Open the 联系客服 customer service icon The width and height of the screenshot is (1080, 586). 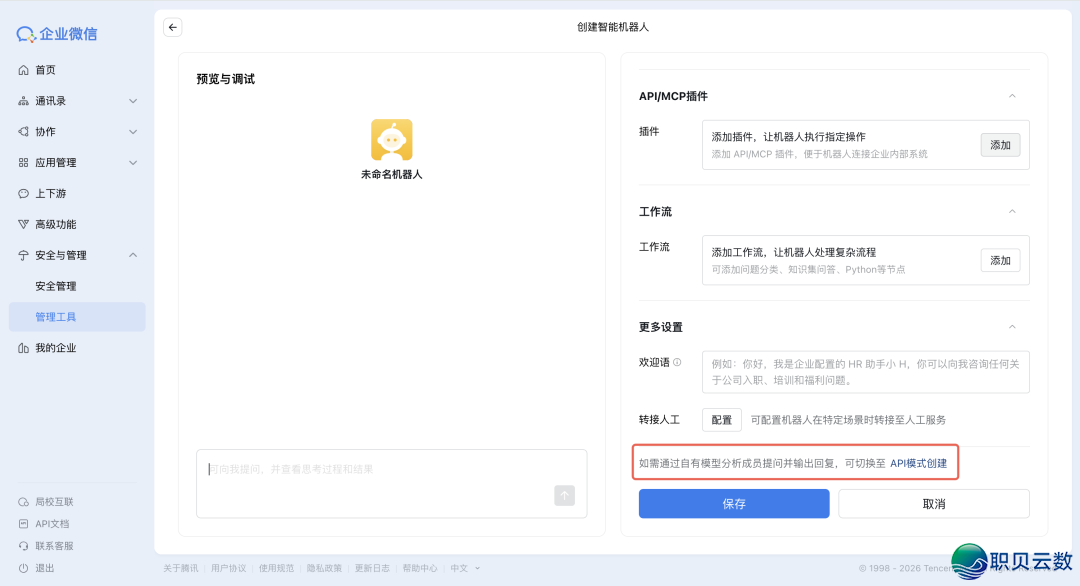tap(22, 545)
